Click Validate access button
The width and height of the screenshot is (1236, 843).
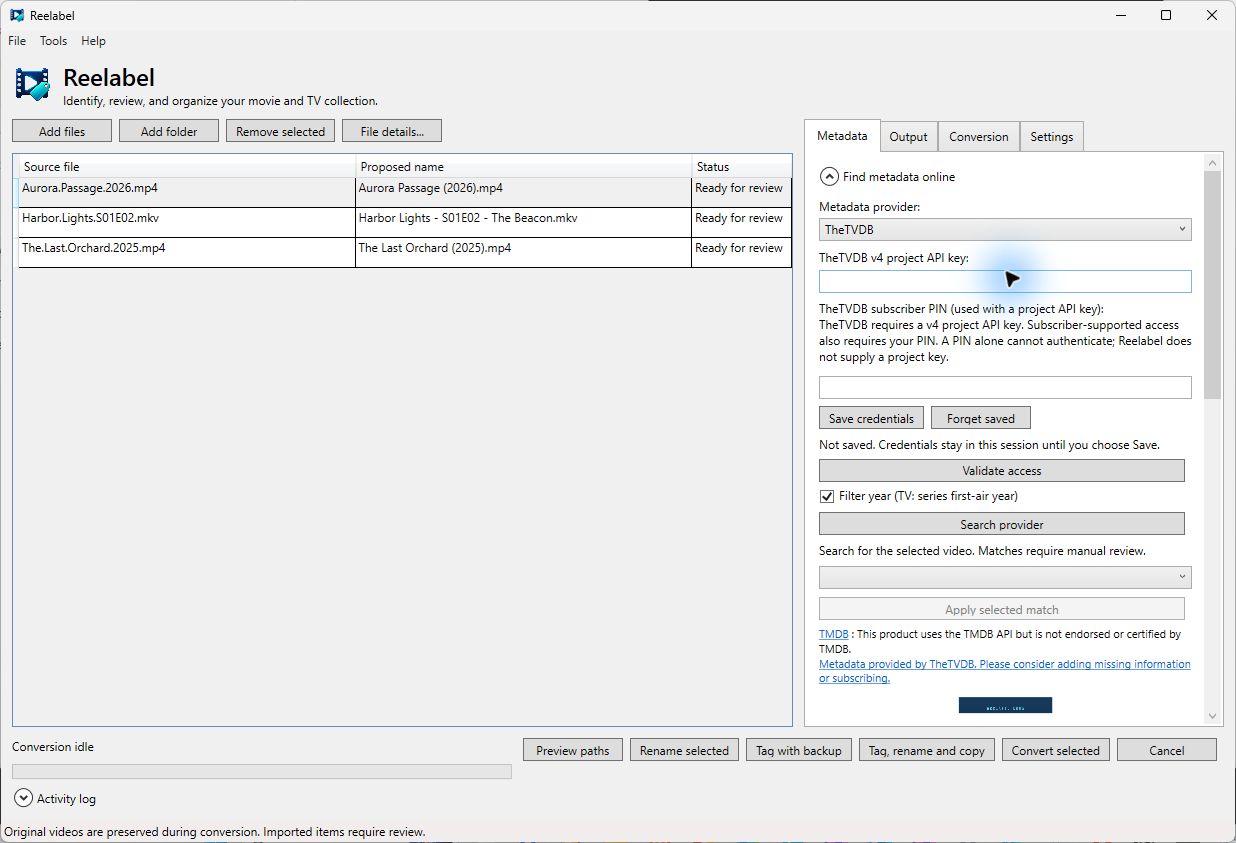coord(1002,470)
